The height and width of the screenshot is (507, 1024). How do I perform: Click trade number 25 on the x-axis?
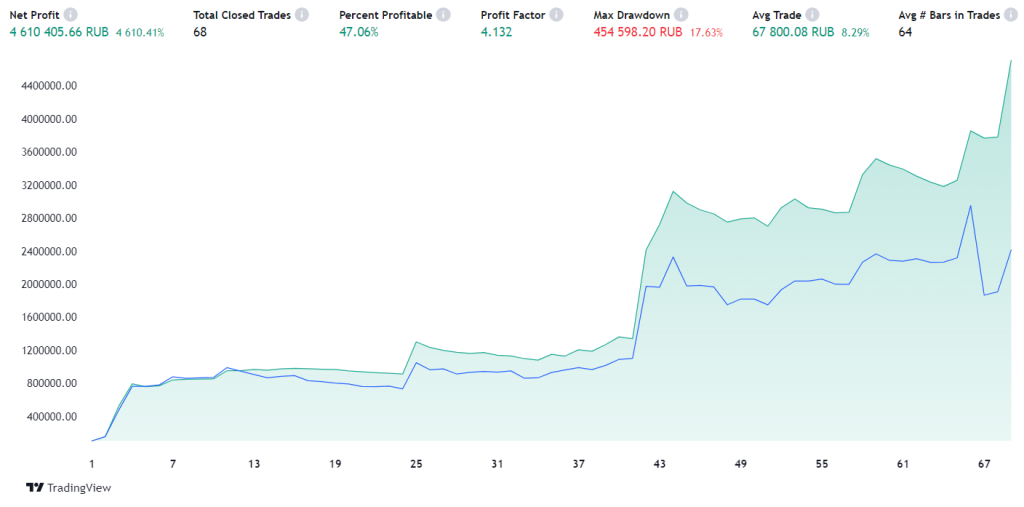[416, 465]
